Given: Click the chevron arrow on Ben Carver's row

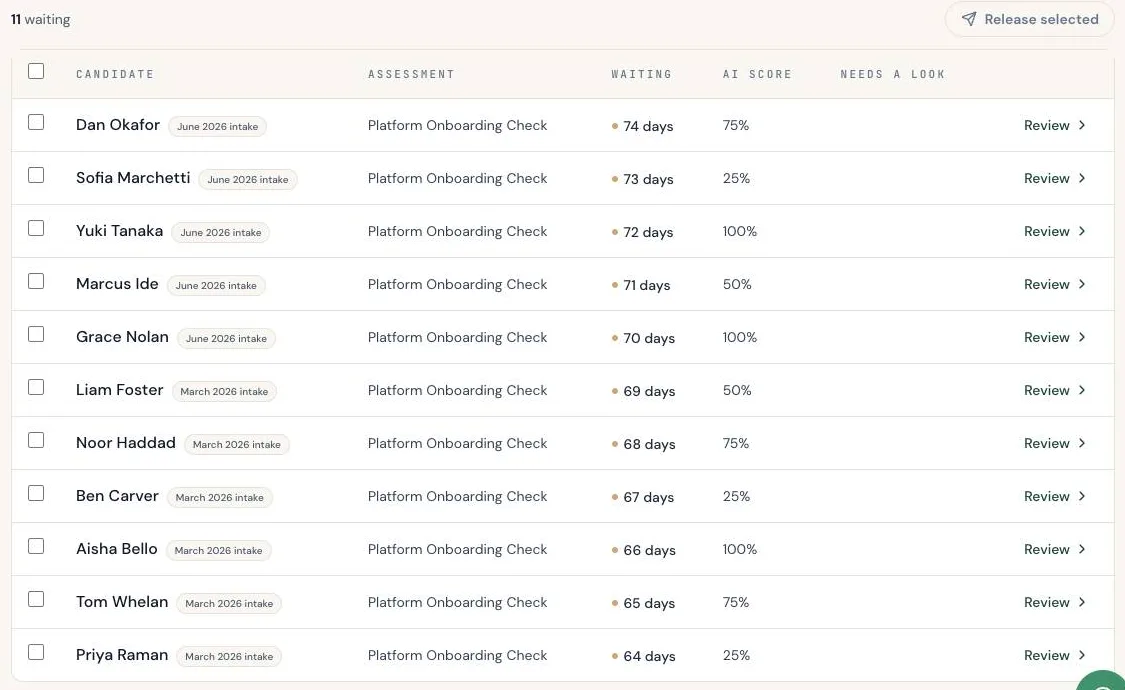Looking at the screenshot, I should click(1082, 496).
